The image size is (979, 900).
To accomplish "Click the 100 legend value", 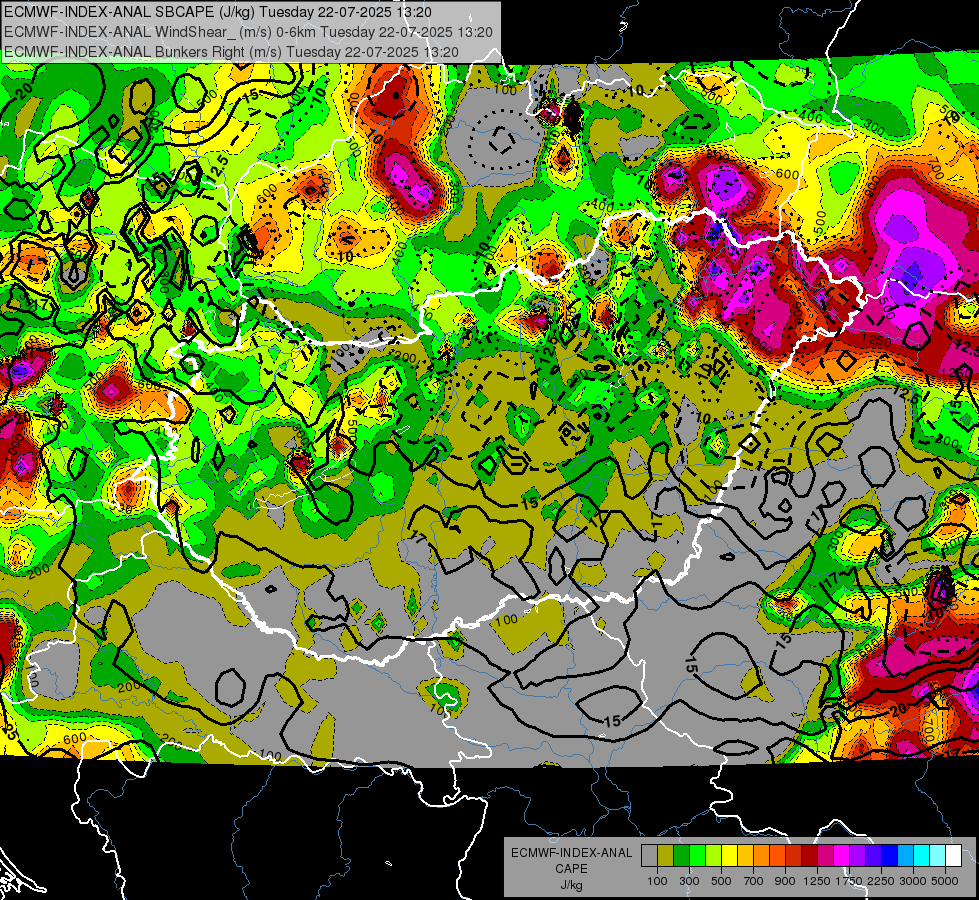I will (x=657, y=881).
